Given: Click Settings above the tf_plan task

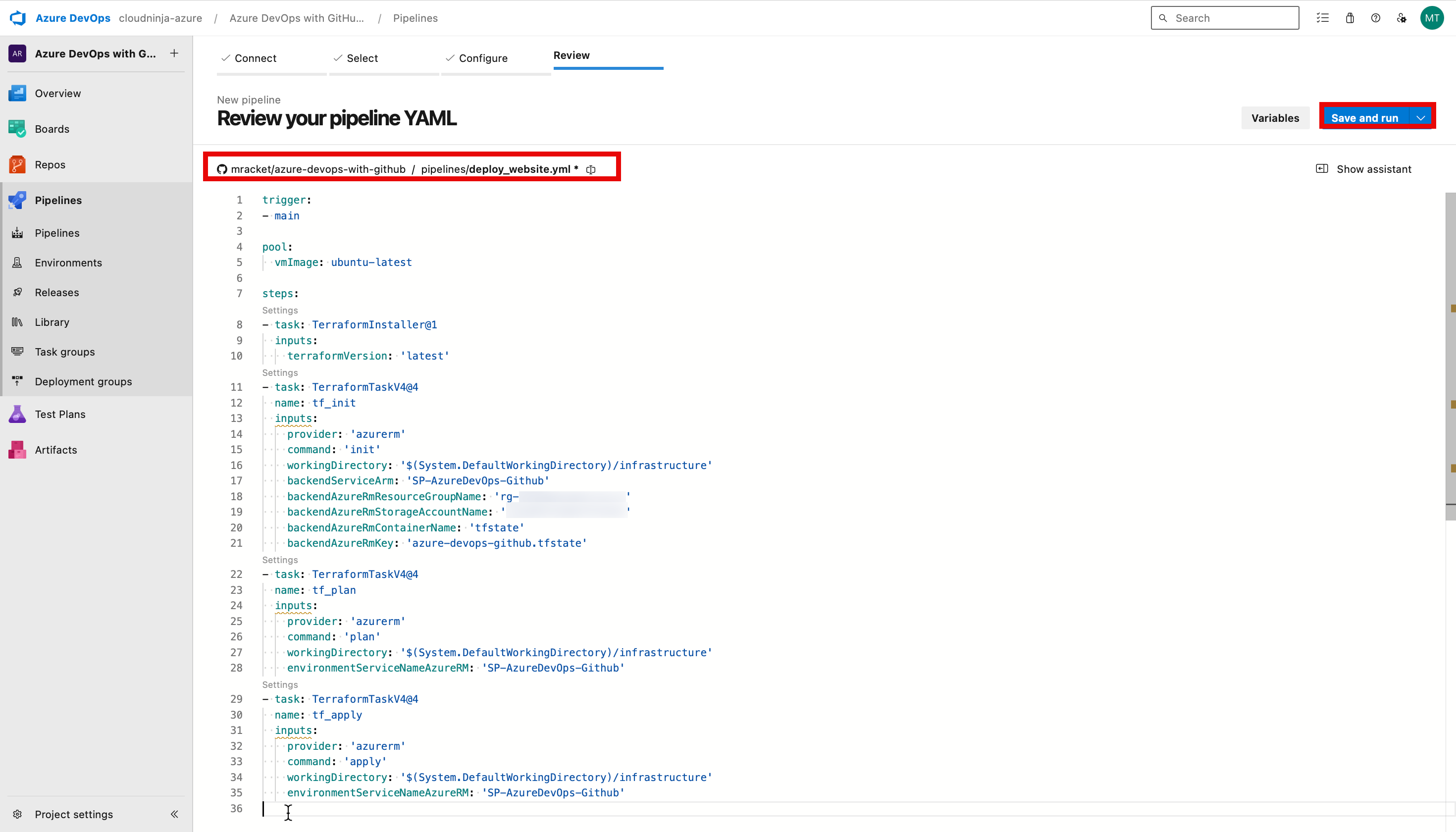Looking at the screenshot, I should coord(280,560).
